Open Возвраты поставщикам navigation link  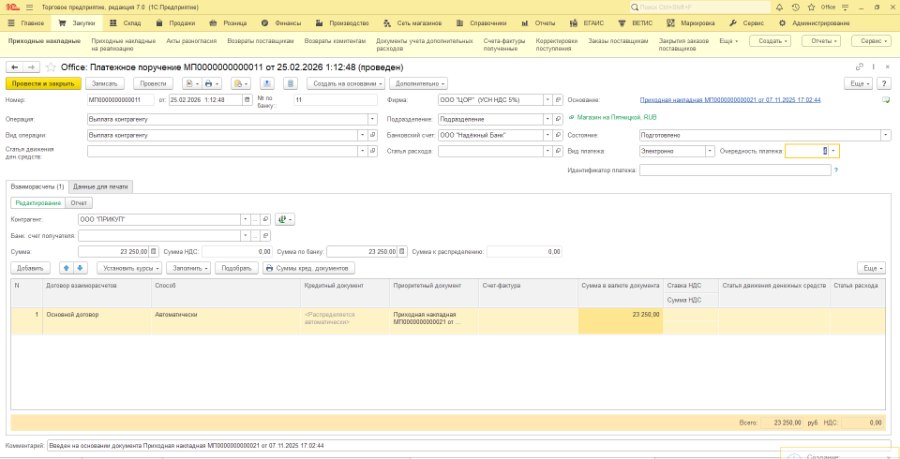[261, 41]
